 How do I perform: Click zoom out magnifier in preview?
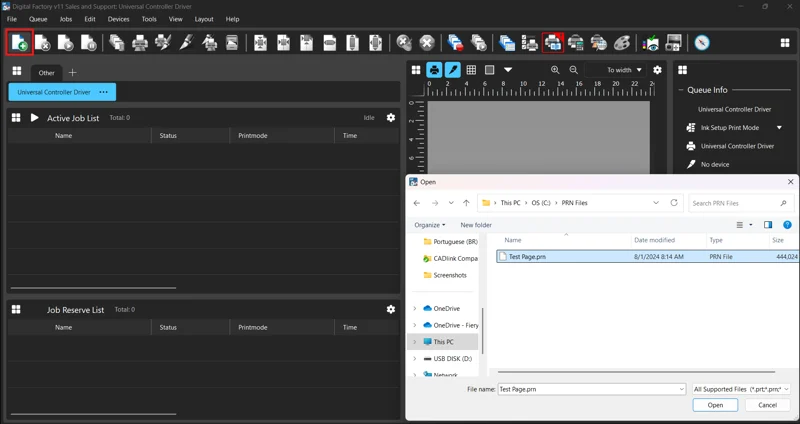pyautogui.click(x=574, y=70)
